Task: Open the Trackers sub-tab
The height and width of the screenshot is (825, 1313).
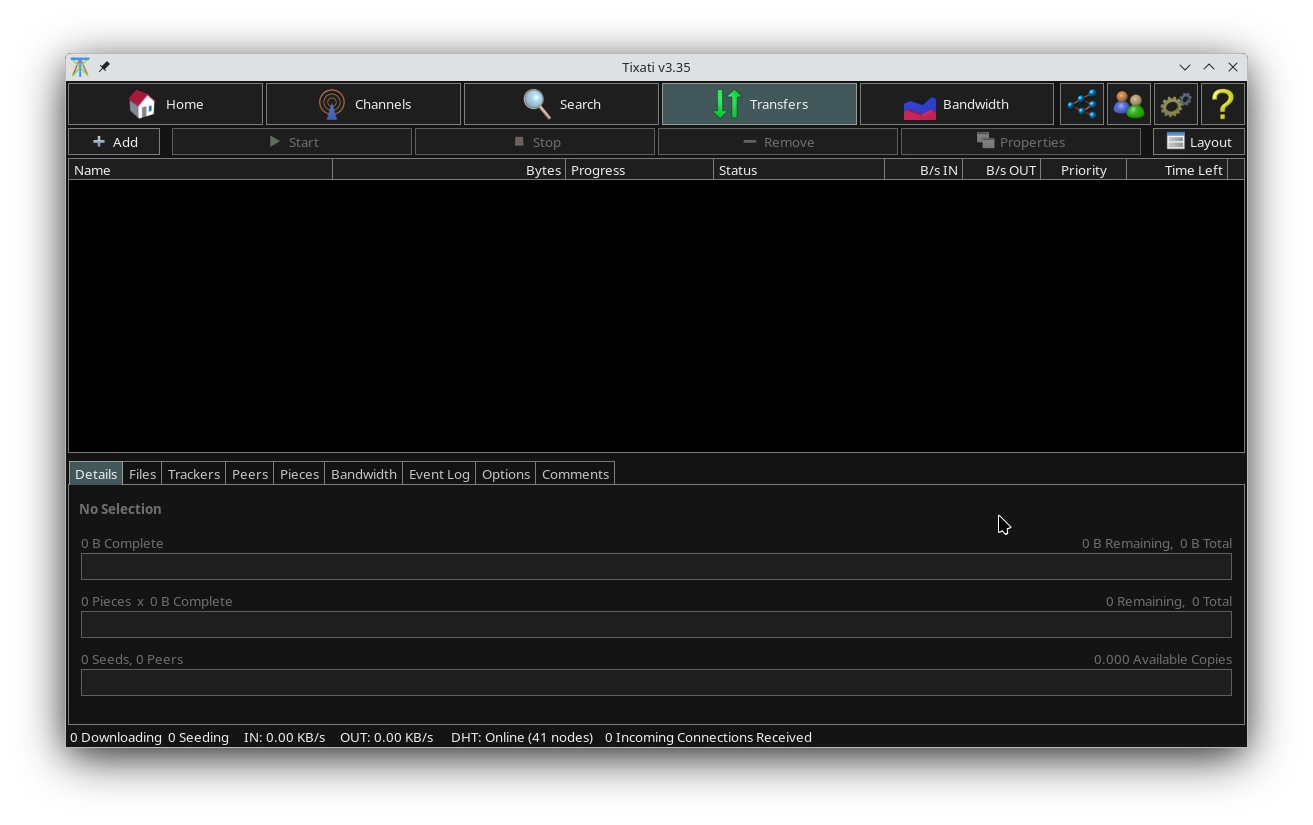Action: 194,474
